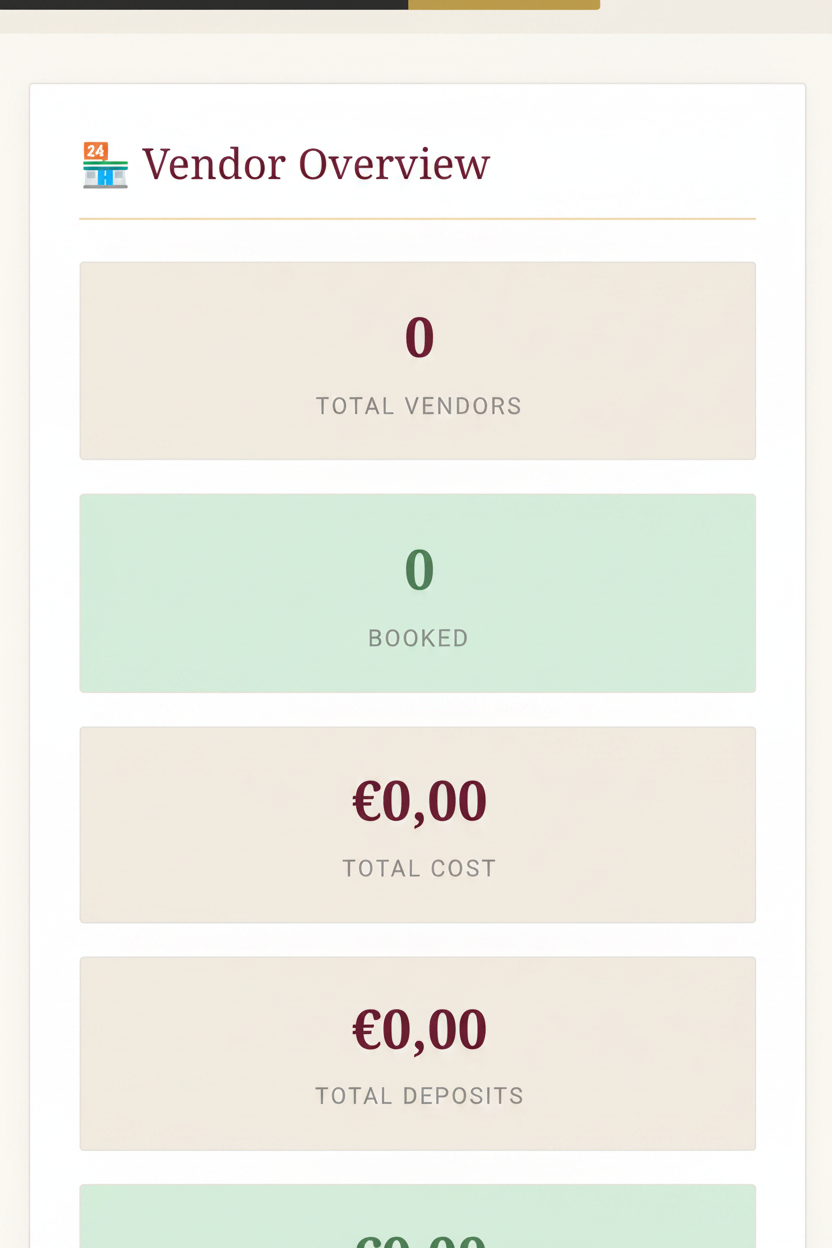Viewport: 832px width, 1248px height.
Task: Select the Total Vendors stat card
Action: 418,361
